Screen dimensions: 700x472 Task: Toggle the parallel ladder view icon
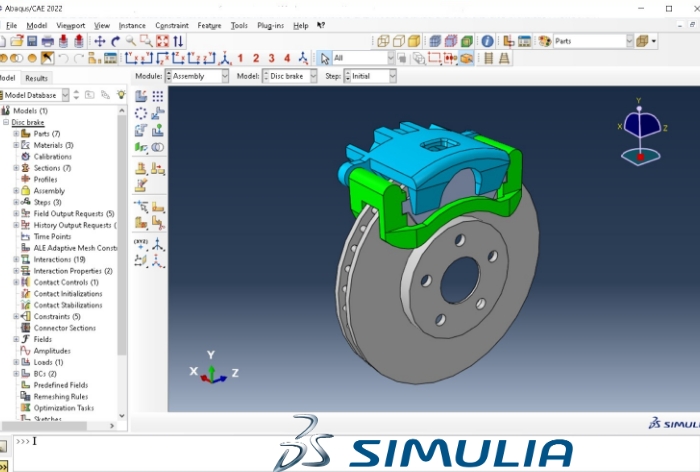[x=489, y=58]
